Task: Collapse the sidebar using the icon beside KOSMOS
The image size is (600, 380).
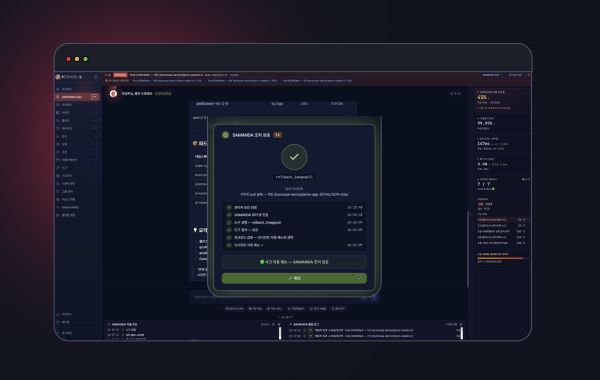Action: coord(96,77)
